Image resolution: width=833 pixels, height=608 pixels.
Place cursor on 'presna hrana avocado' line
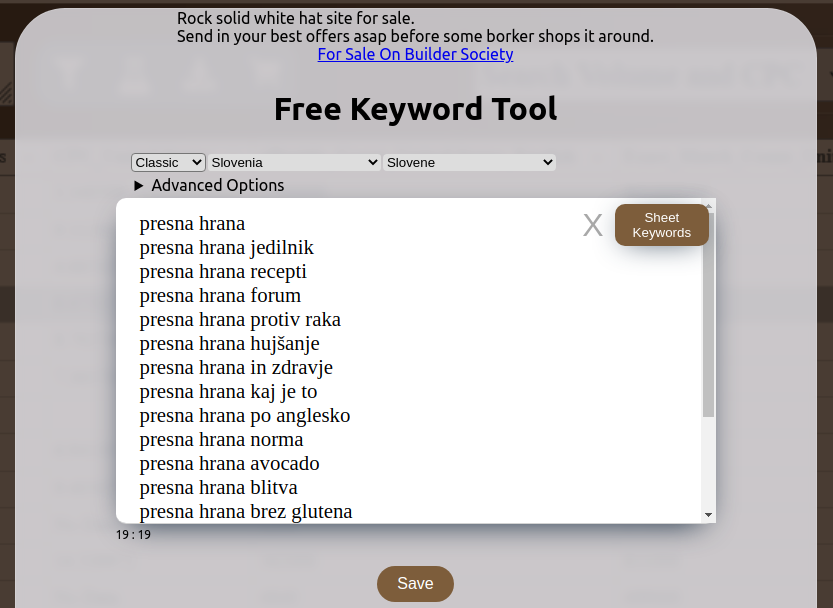coord(229,464)
